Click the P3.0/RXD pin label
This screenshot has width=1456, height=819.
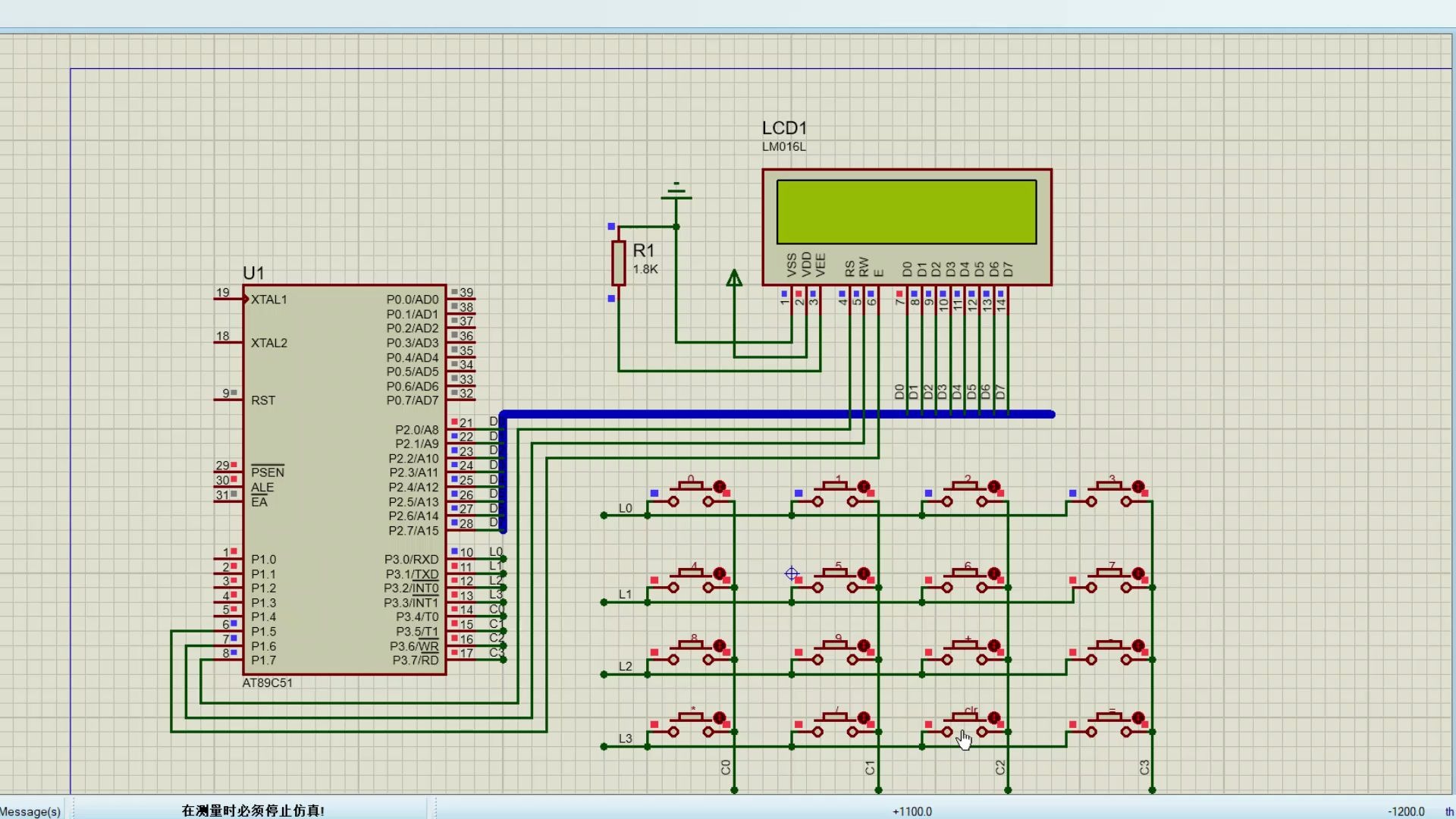(x=411, y=560)
